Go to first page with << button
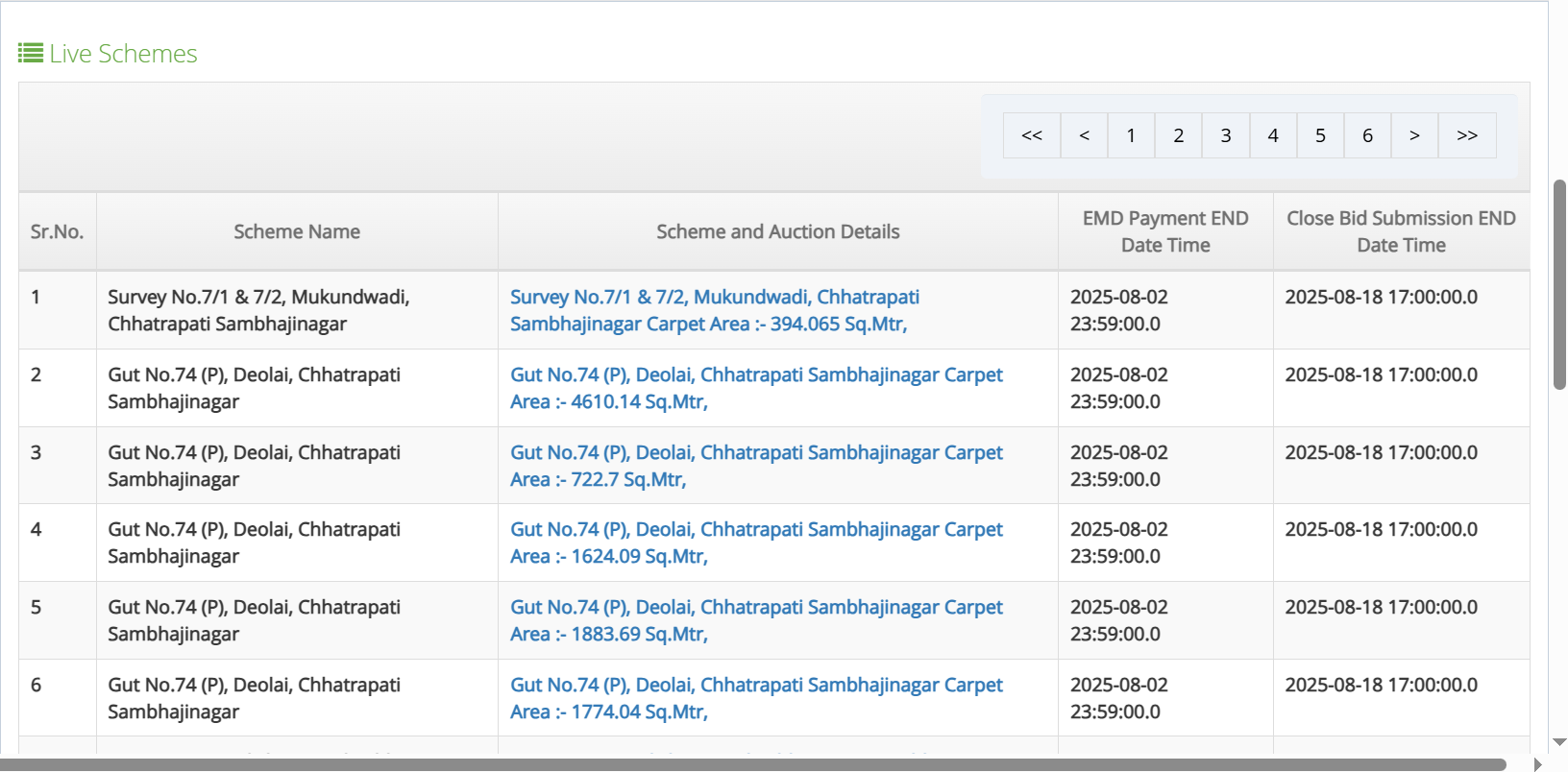The image size is (1568, 772). click(1032, 135)
